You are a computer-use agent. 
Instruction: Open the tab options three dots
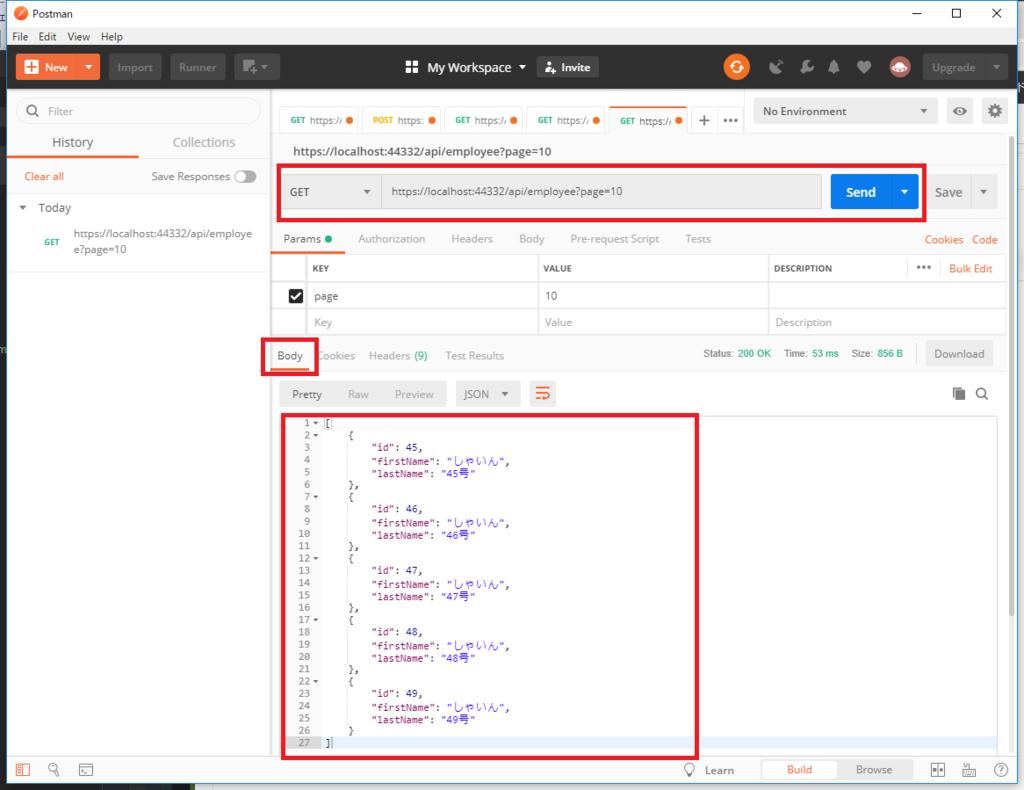coord(731,121)
